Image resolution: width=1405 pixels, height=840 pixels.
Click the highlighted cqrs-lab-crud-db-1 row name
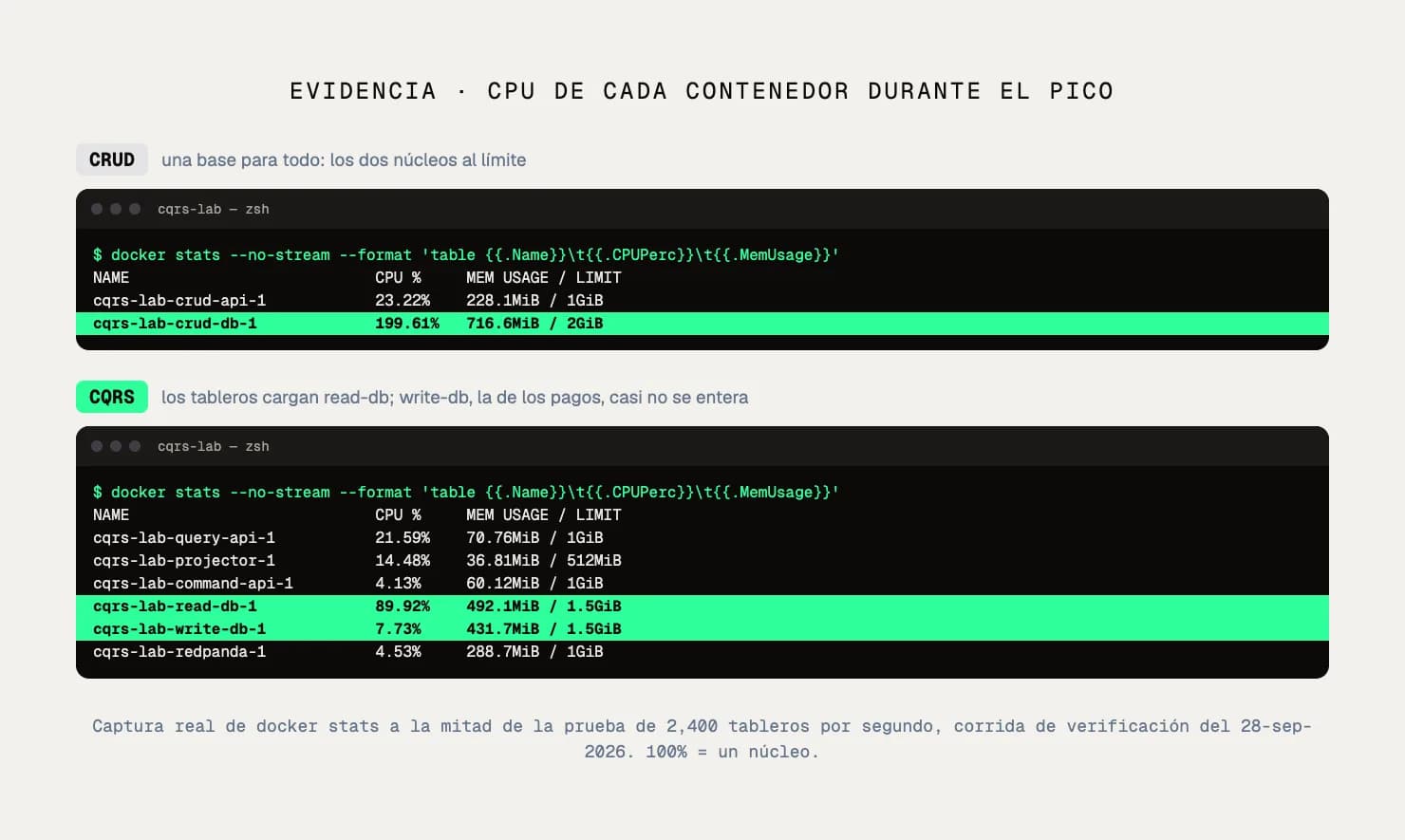point(175,323)
